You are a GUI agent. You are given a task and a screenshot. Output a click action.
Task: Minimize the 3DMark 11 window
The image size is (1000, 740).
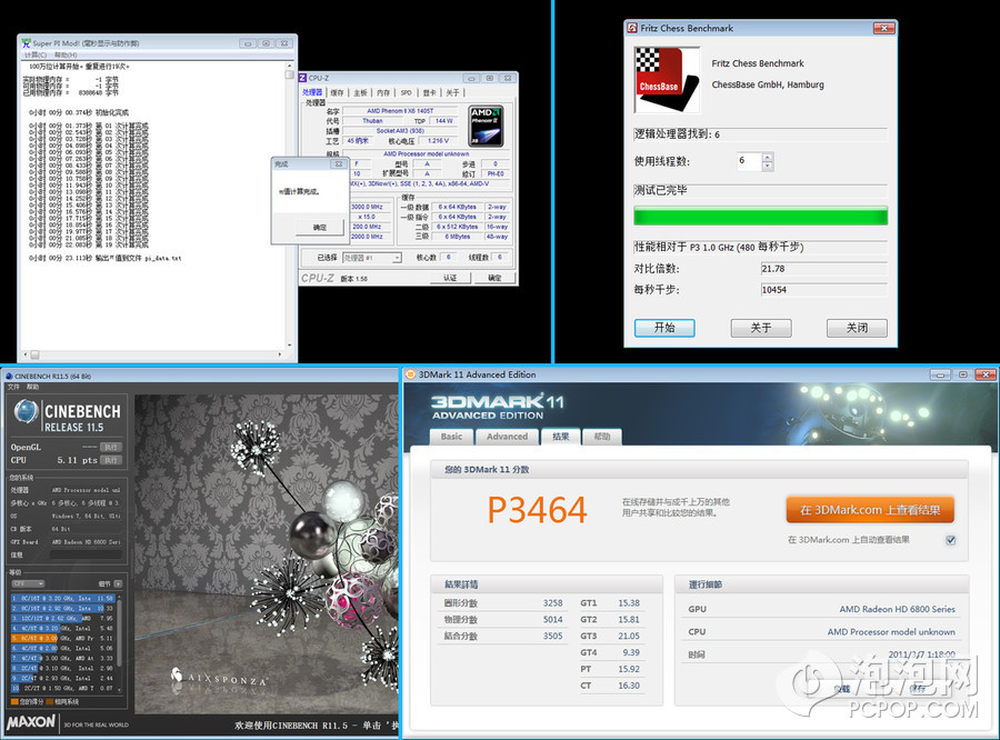[x=940, y=374]
